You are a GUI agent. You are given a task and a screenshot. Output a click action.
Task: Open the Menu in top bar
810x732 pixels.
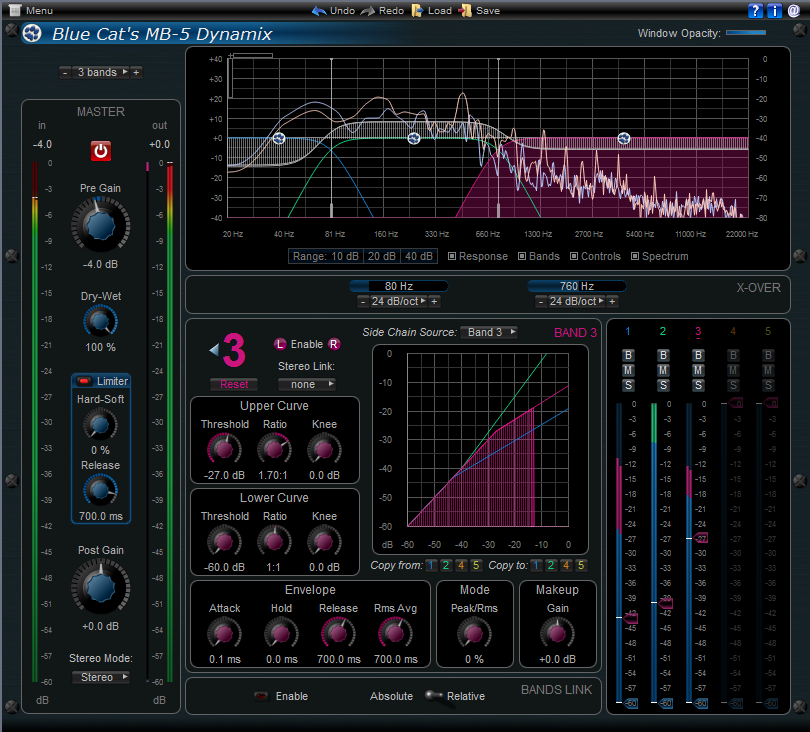coord(31,10)
